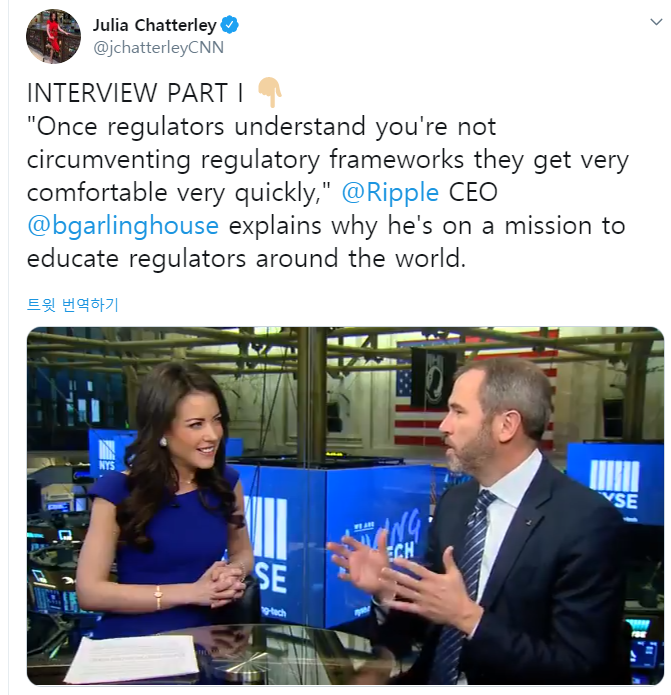Click the word CEO after @Ripple
Image resolution: width=671 pixels, height=695 pixels.
[x=473, y=192]
